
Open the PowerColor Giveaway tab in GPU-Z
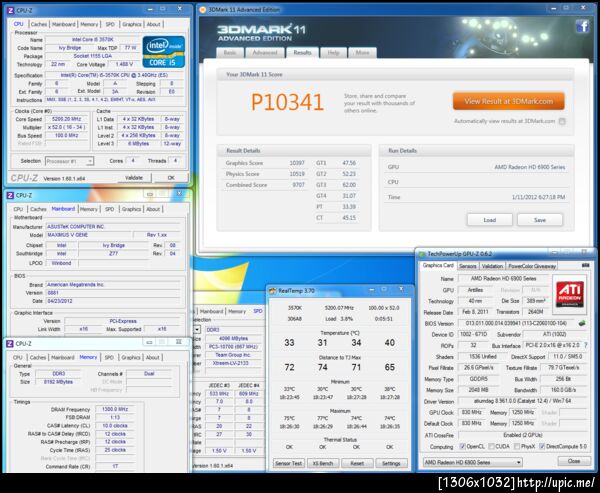[x=532, y=266]
